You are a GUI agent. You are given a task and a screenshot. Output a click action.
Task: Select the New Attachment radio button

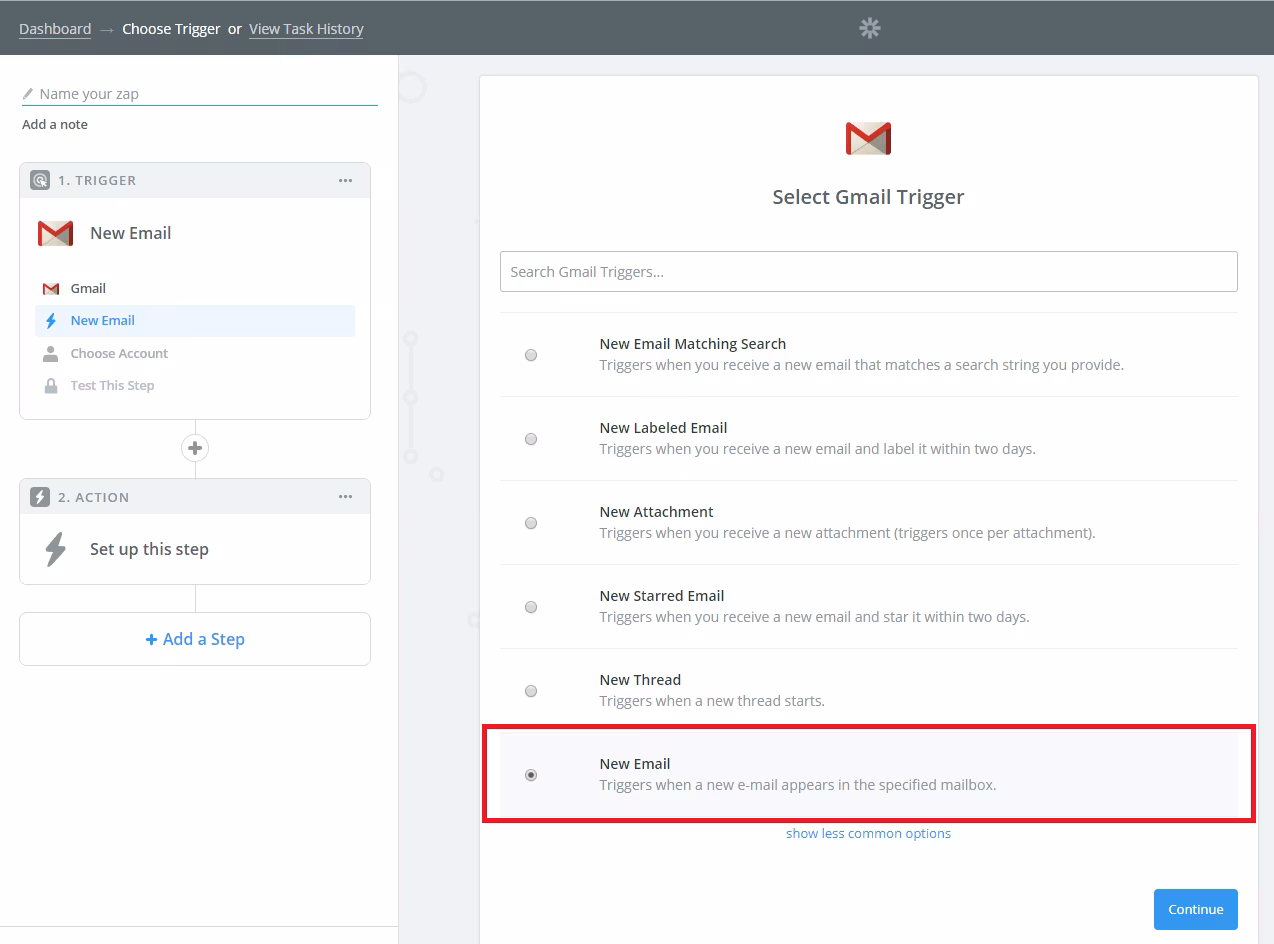click(531, 523)
